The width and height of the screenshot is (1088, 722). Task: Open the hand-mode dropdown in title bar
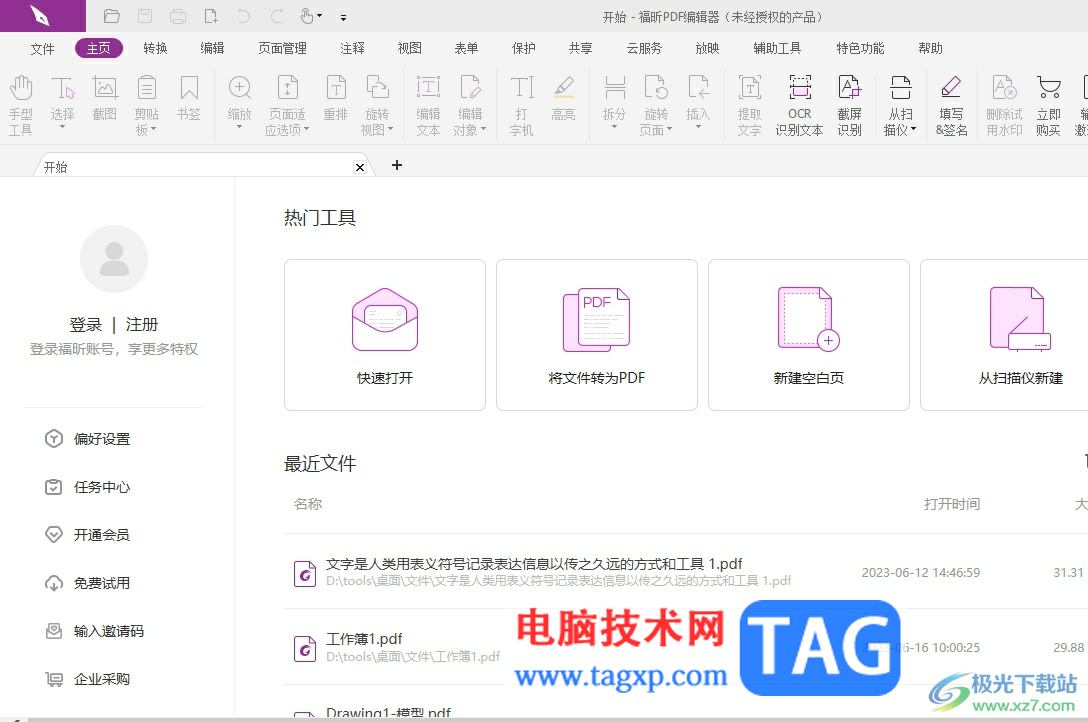pos(319,16)
